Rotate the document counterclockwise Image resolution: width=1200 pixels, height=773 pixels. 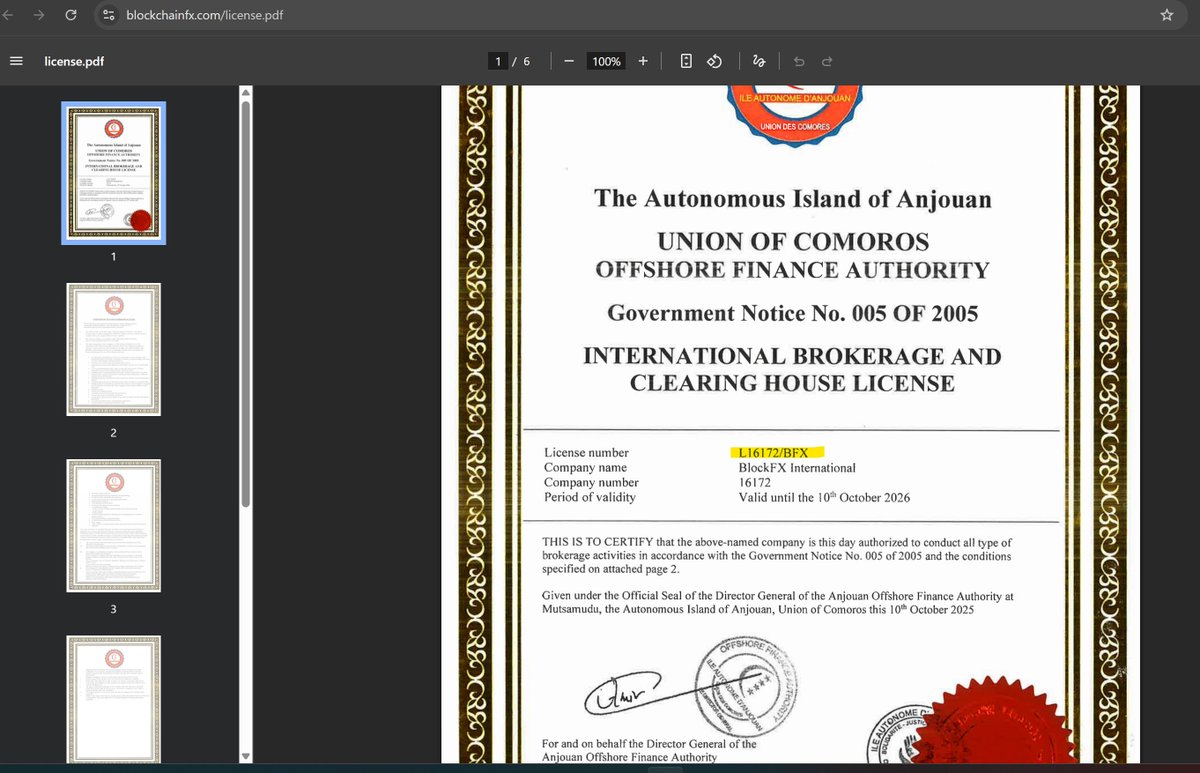point(715,61)
